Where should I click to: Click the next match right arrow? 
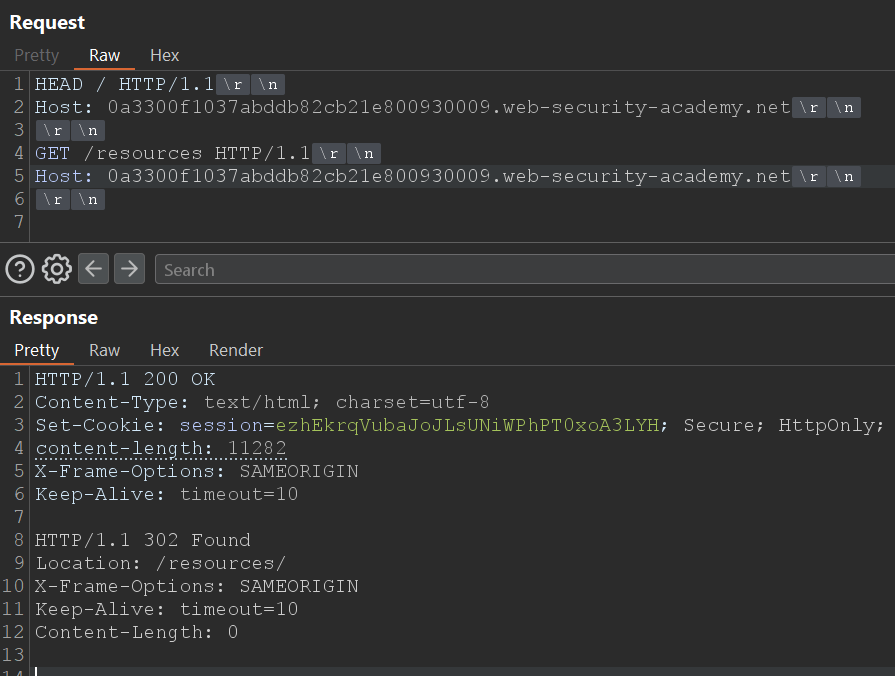pos(130,269)
